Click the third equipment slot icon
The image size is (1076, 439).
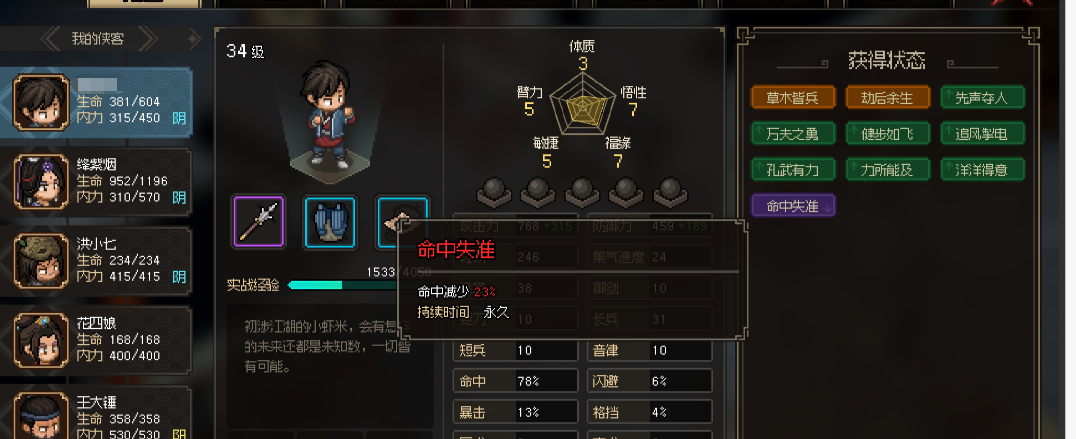click(x=401, y=221)
